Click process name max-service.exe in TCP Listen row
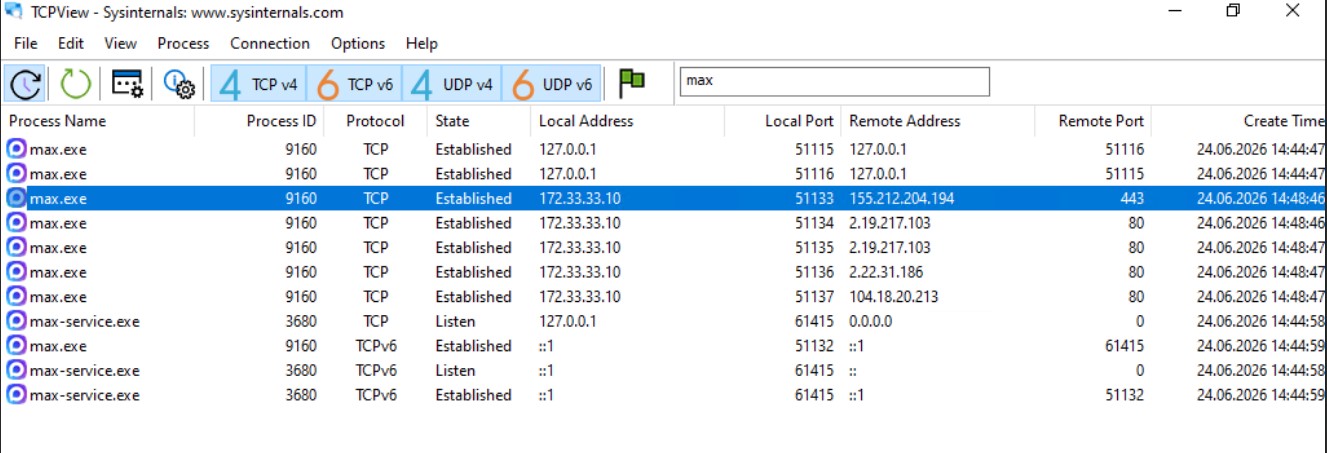Viewport: 1327px width, 453px height. pyautogui.click(x=85, y=321)
